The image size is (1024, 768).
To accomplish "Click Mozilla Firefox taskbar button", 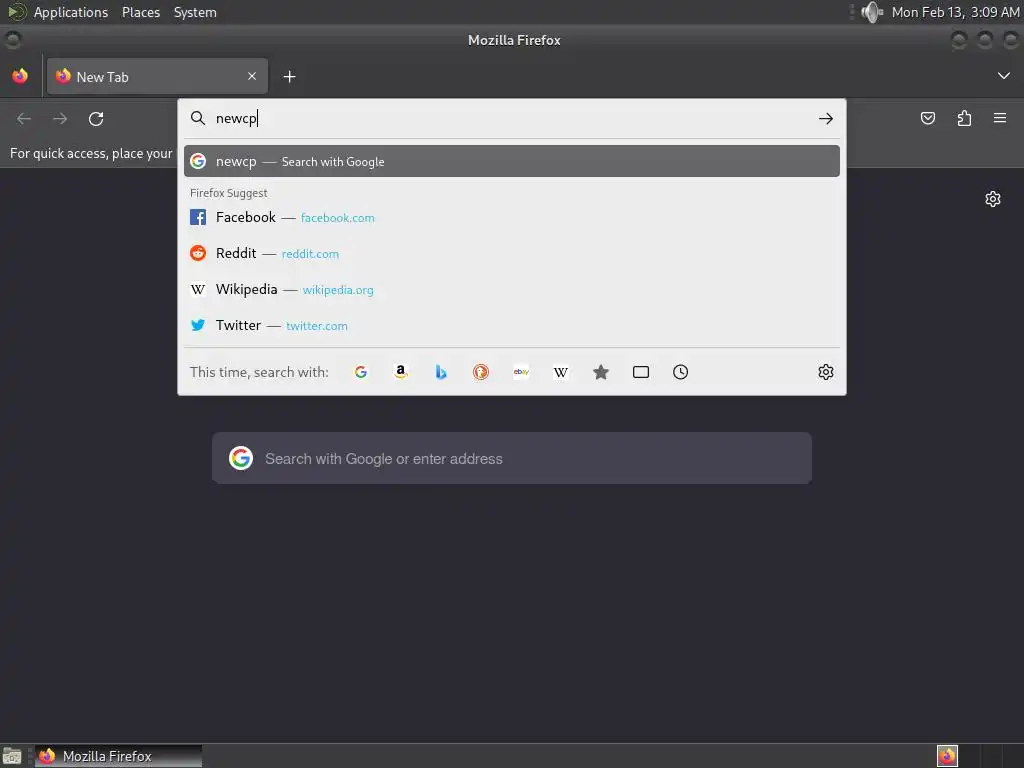I will tap(118, 756).
